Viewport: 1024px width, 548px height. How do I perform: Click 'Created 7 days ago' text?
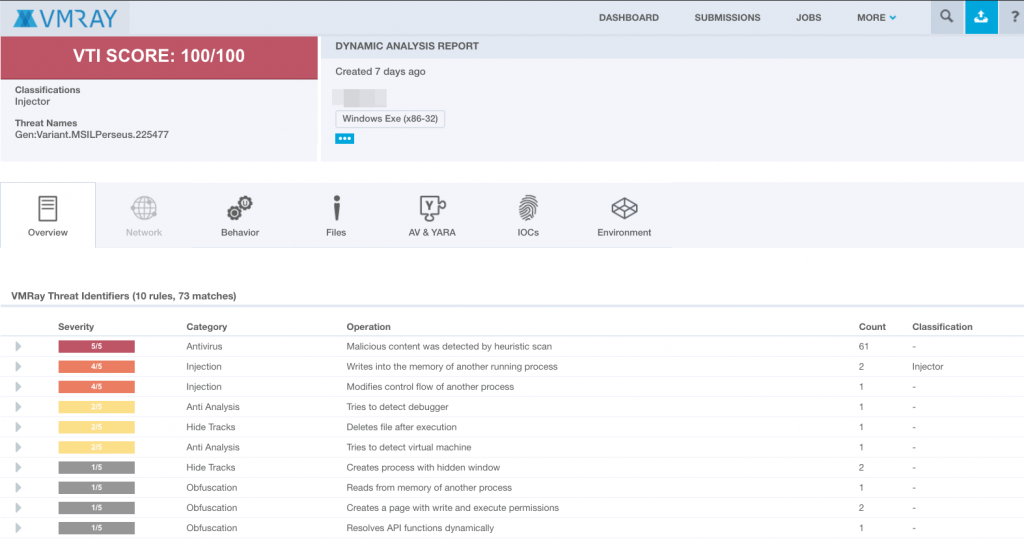[x=380, y=72]
